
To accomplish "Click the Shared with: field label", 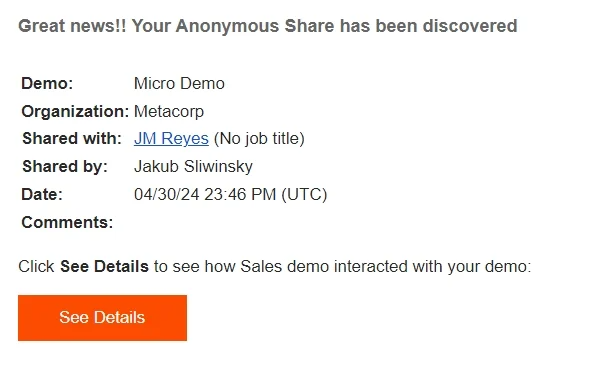I will tap(72, 139).
